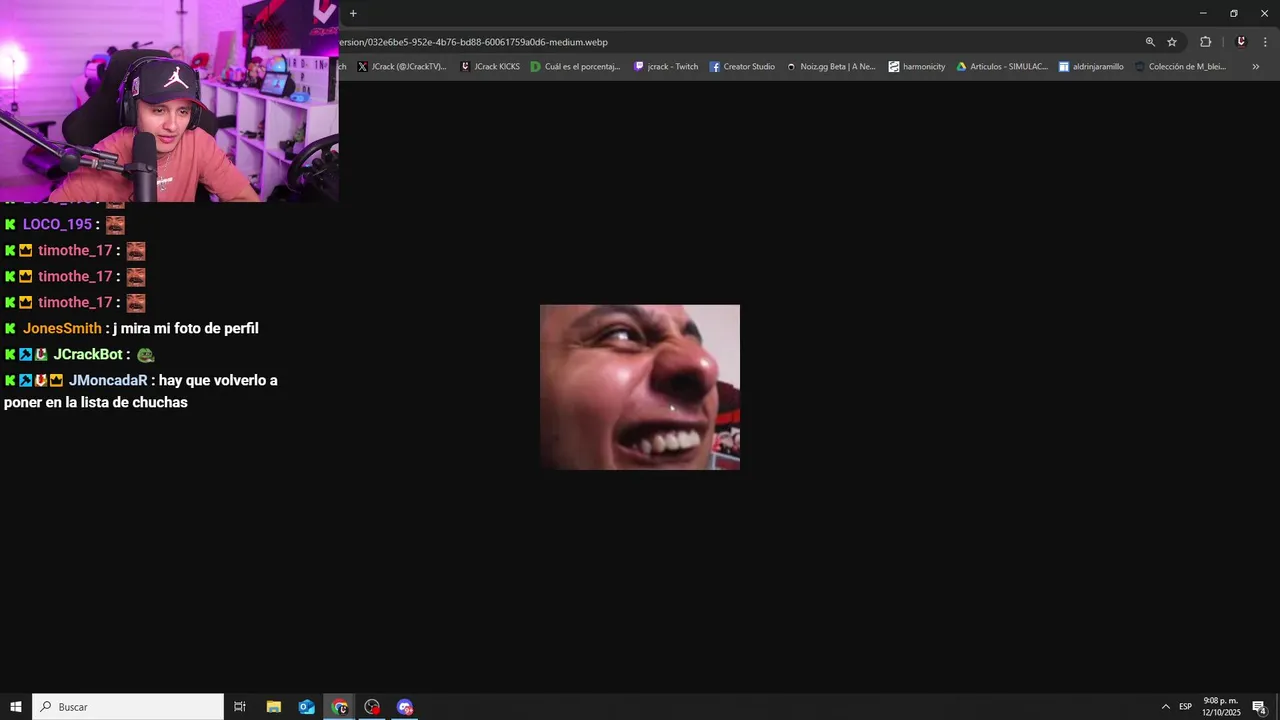This screenshot has width=1280, height=720.
Task: Open Task View from taskbar
Action: click(x=240, y=707)
